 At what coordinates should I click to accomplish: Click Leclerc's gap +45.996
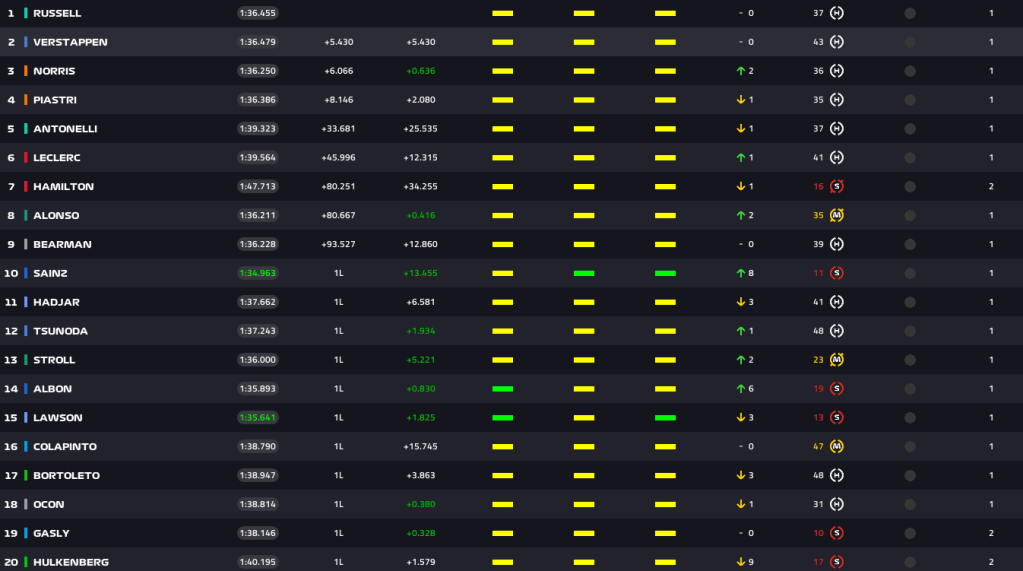(339, 157)
